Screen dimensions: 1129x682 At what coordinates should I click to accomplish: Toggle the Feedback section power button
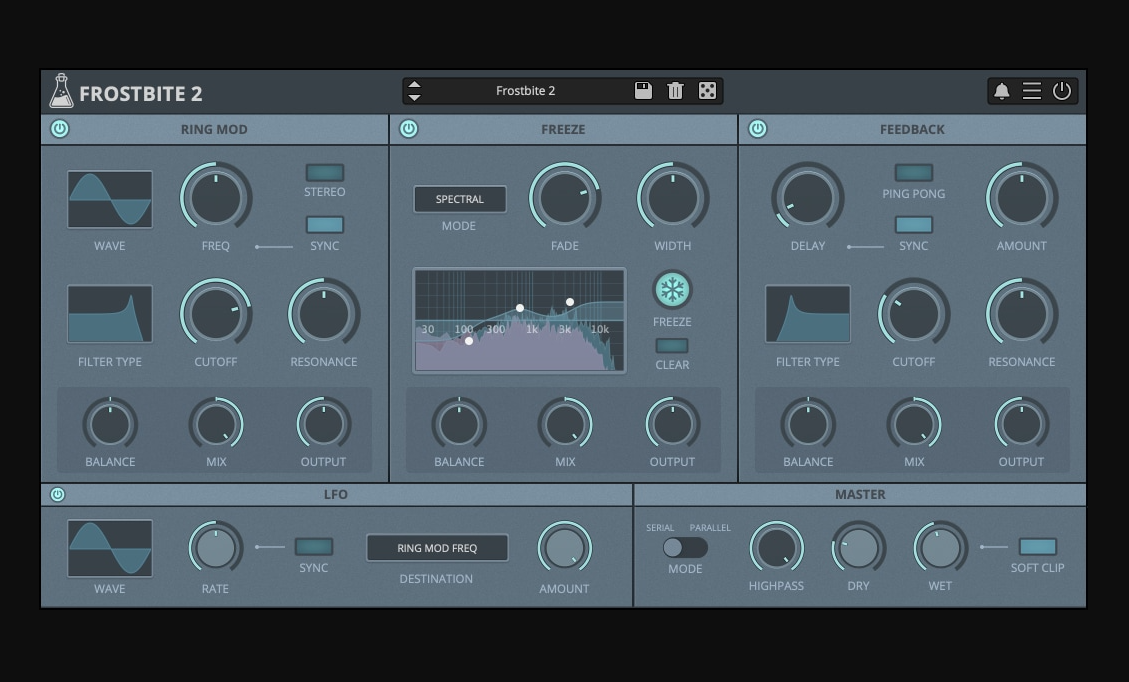click(758, 129)
